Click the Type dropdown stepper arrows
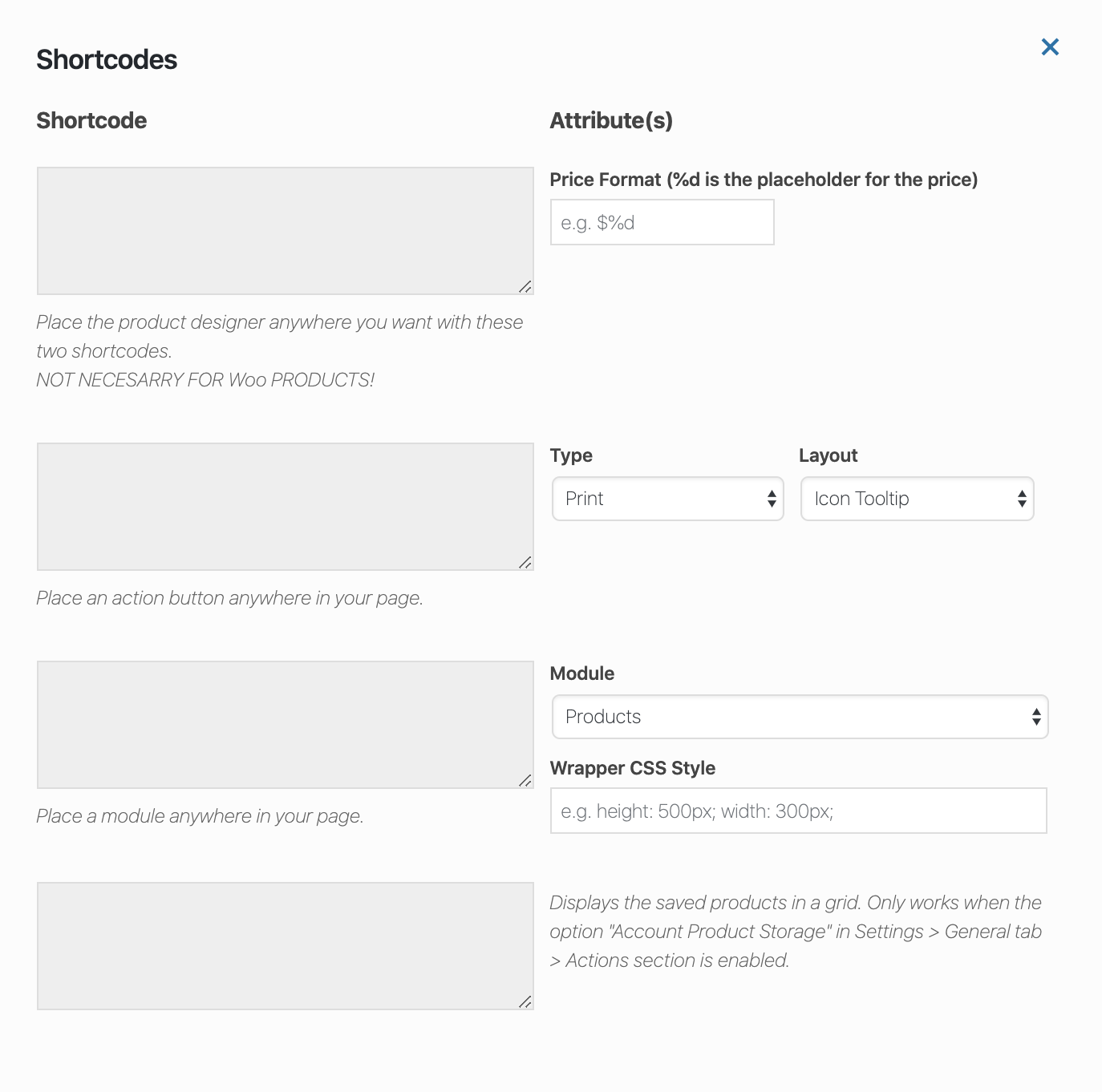 tap(772, 498)
